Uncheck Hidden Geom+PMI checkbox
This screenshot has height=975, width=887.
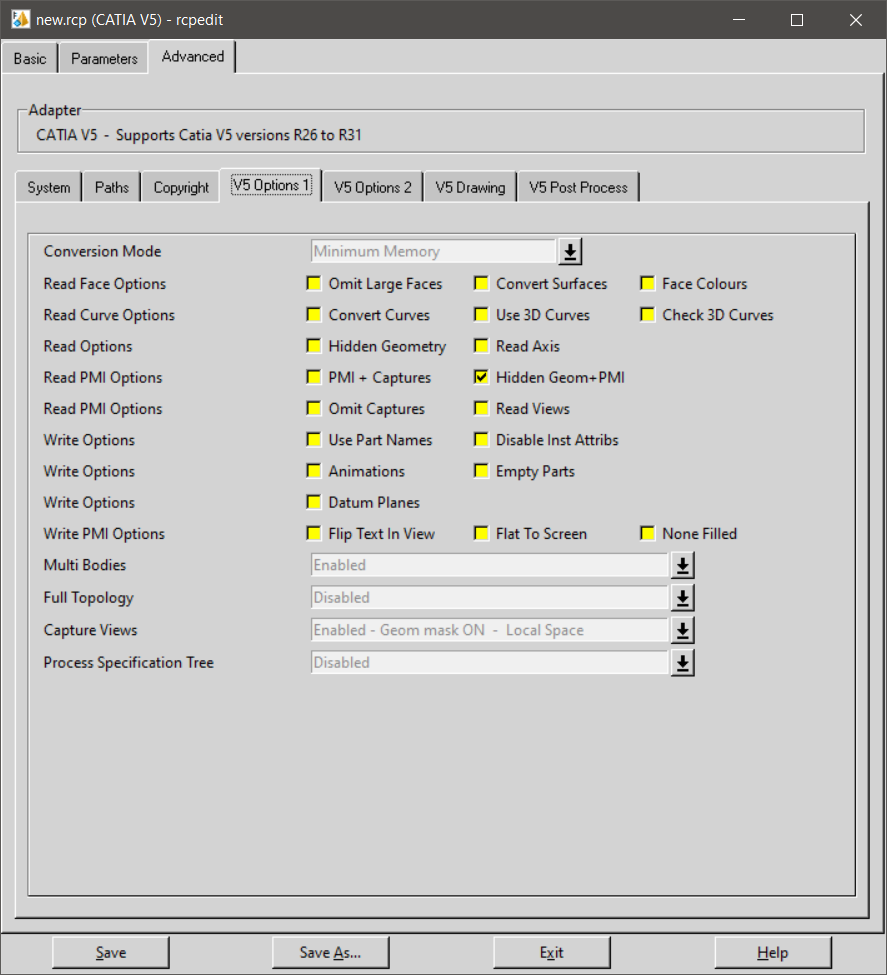[x=481, y=377]
